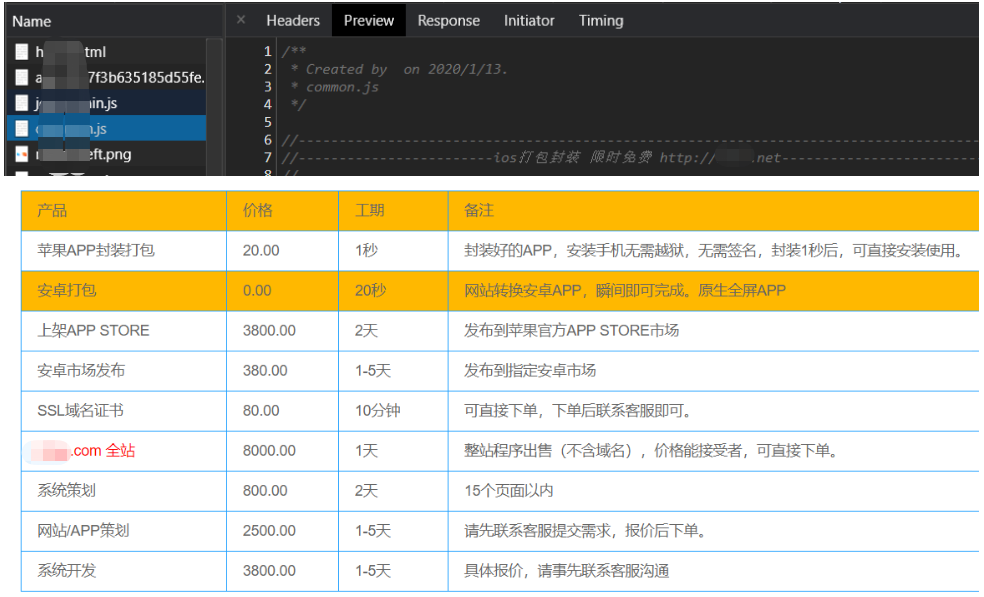Click the 0.00 price cell
Screen dimensions: 984x597
[x=282, y=291]
